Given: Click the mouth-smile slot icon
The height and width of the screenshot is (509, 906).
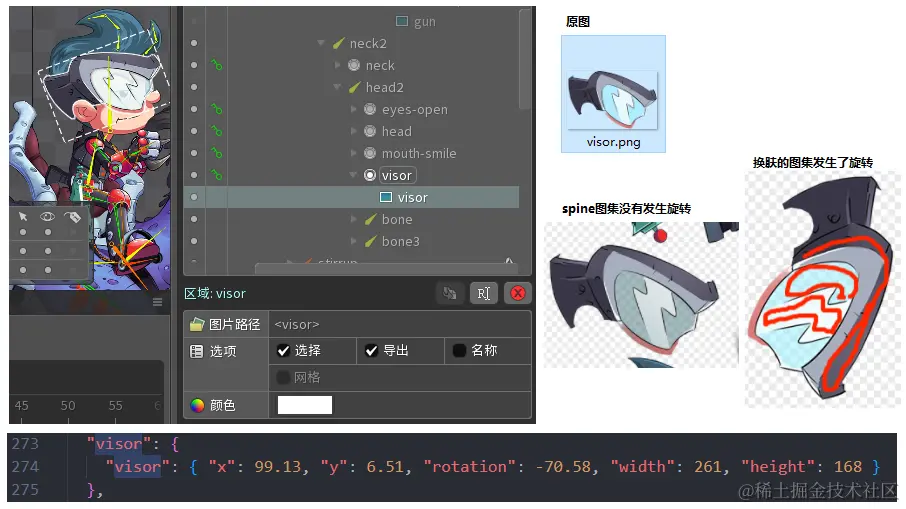Looking at the screenshot, I should (x=370, y=153).
